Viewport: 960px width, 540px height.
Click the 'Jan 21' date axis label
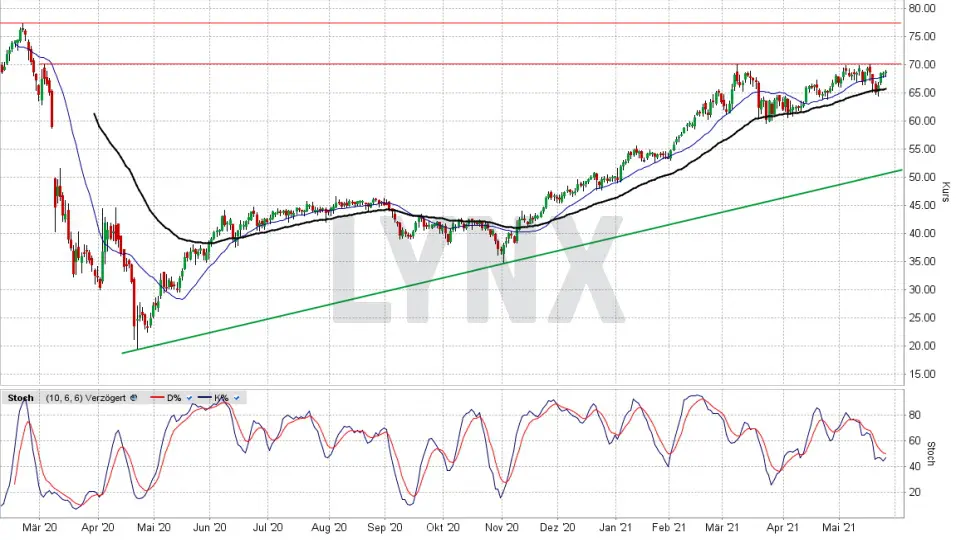coord(616,527)
